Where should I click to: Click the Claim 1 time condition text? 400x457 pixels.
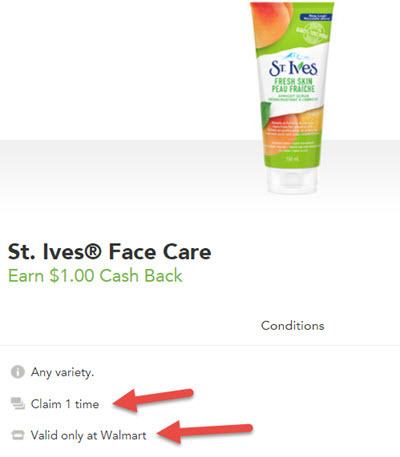pyautogui.click(x=65, y=404)
